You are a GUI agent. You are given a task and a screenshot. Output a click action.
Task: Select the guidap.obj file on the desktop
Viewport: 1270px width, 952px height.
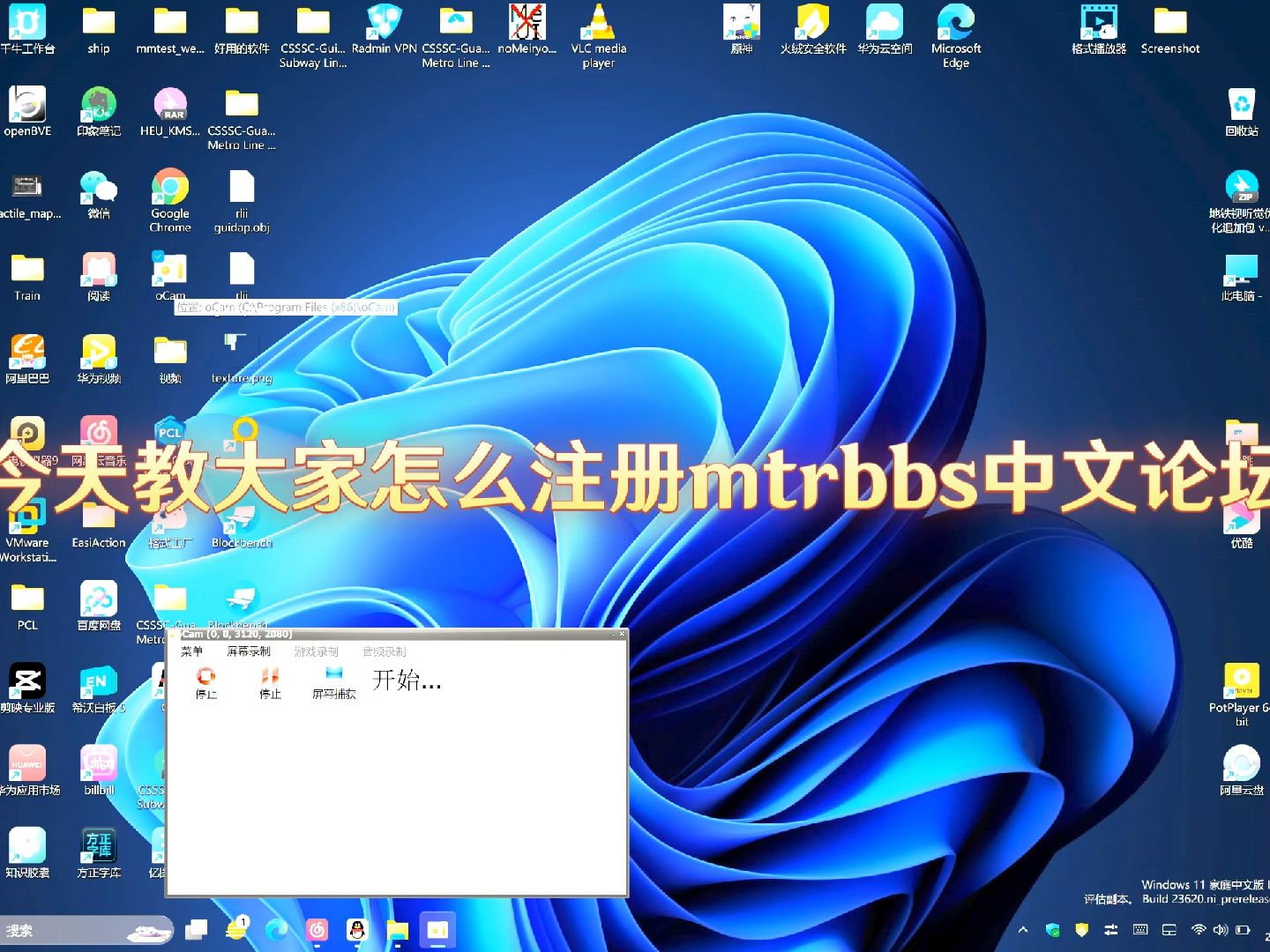tap(242, 201)
